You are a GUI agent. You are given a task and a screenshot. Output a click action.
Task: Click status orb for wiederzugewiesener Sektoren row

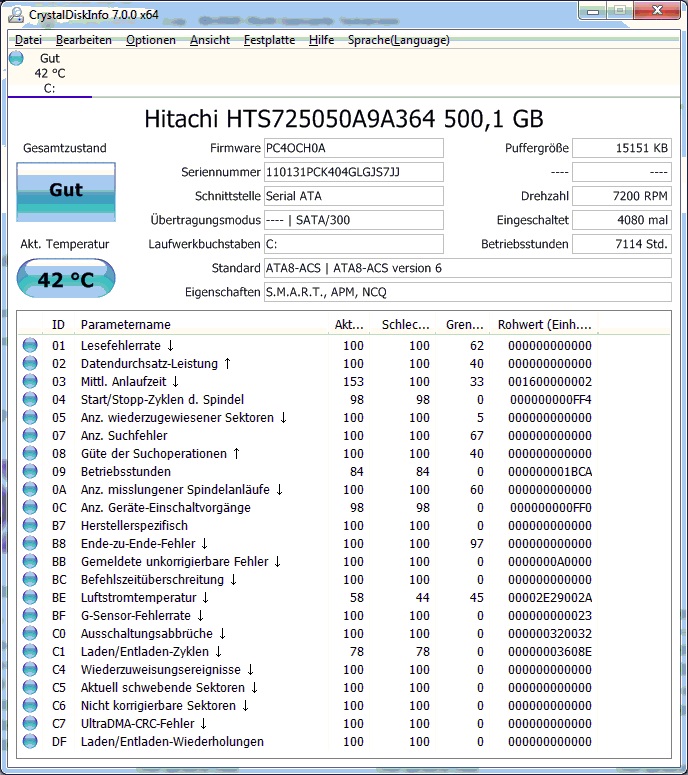30,417
